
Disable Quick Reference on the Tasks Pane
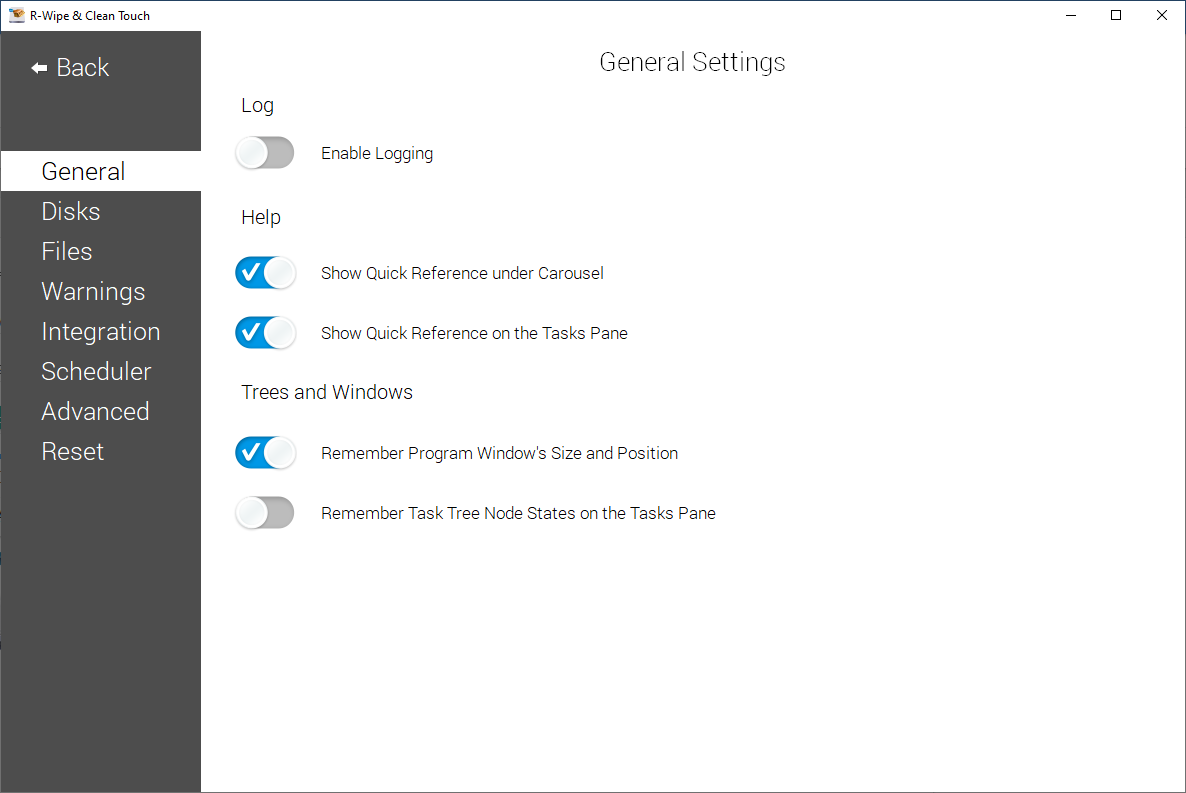click(x=265, y=333)
